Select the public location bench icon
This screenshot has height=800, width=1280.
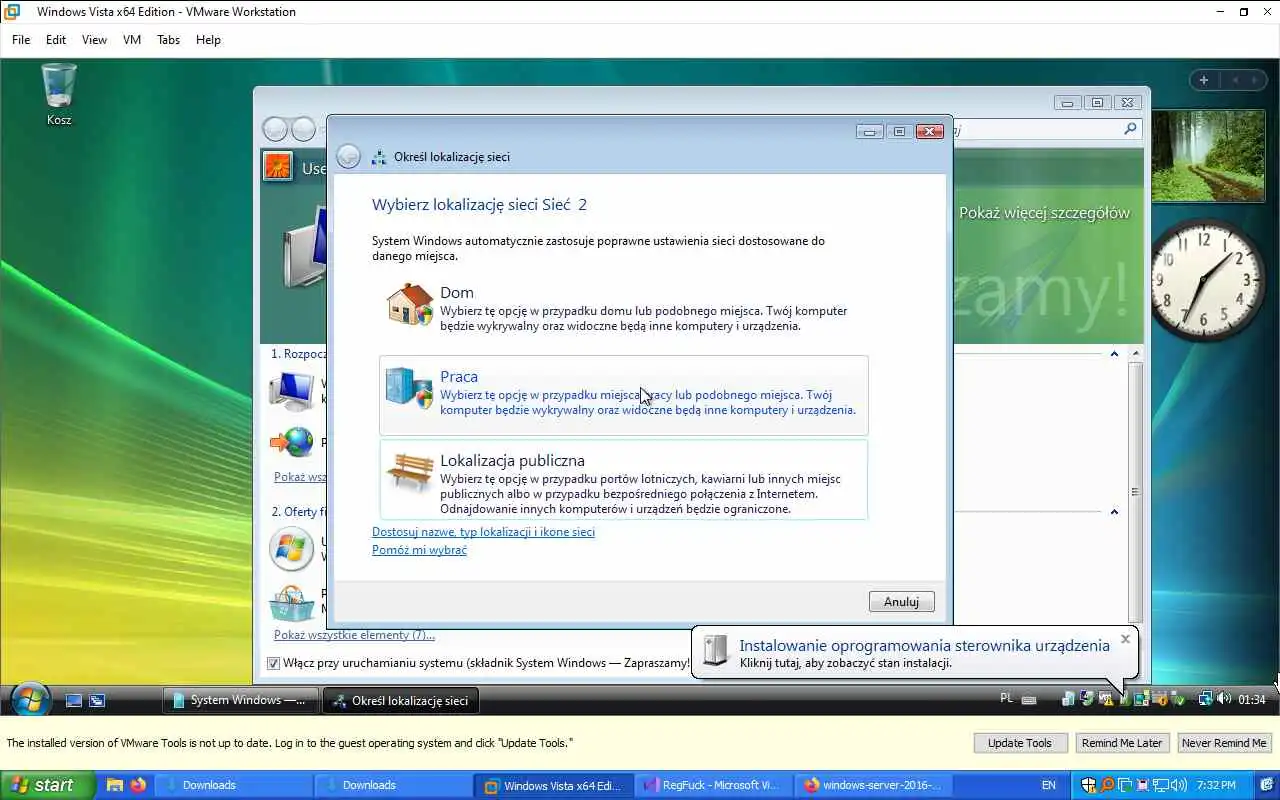[x=410, y=472]
